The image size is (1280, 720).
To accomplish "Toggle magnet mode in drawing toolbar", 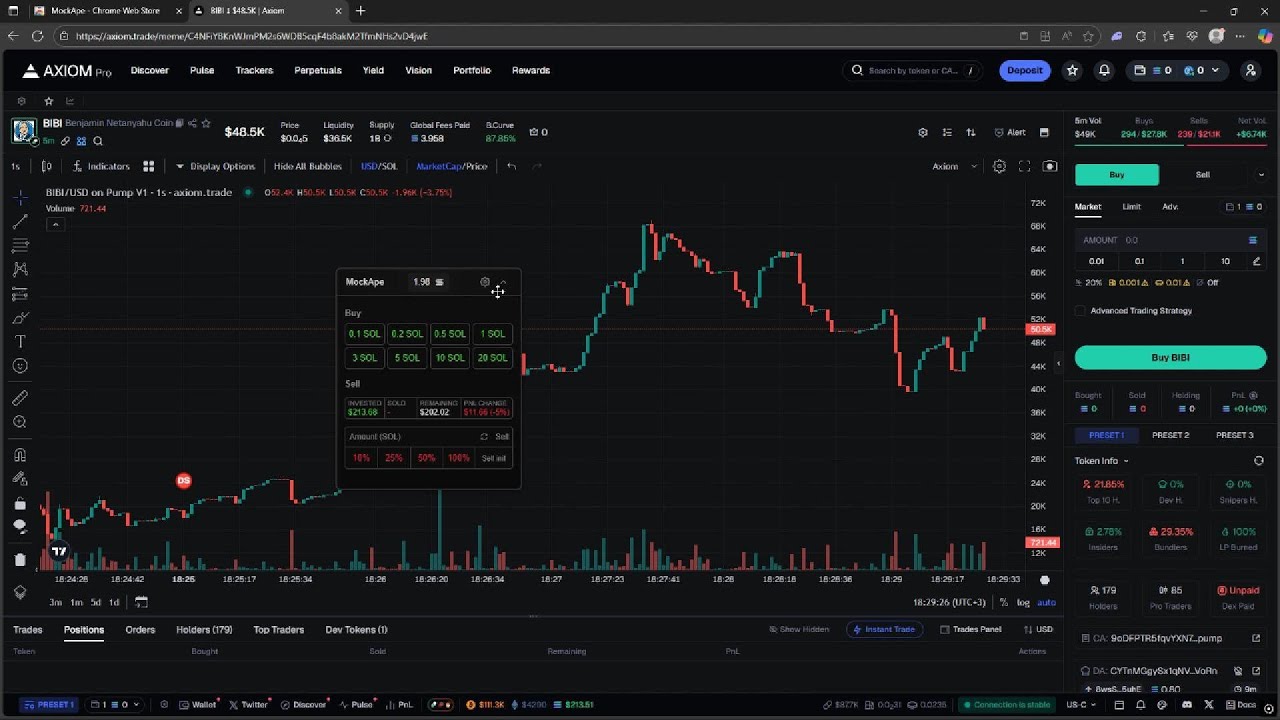I will (20, 455).
